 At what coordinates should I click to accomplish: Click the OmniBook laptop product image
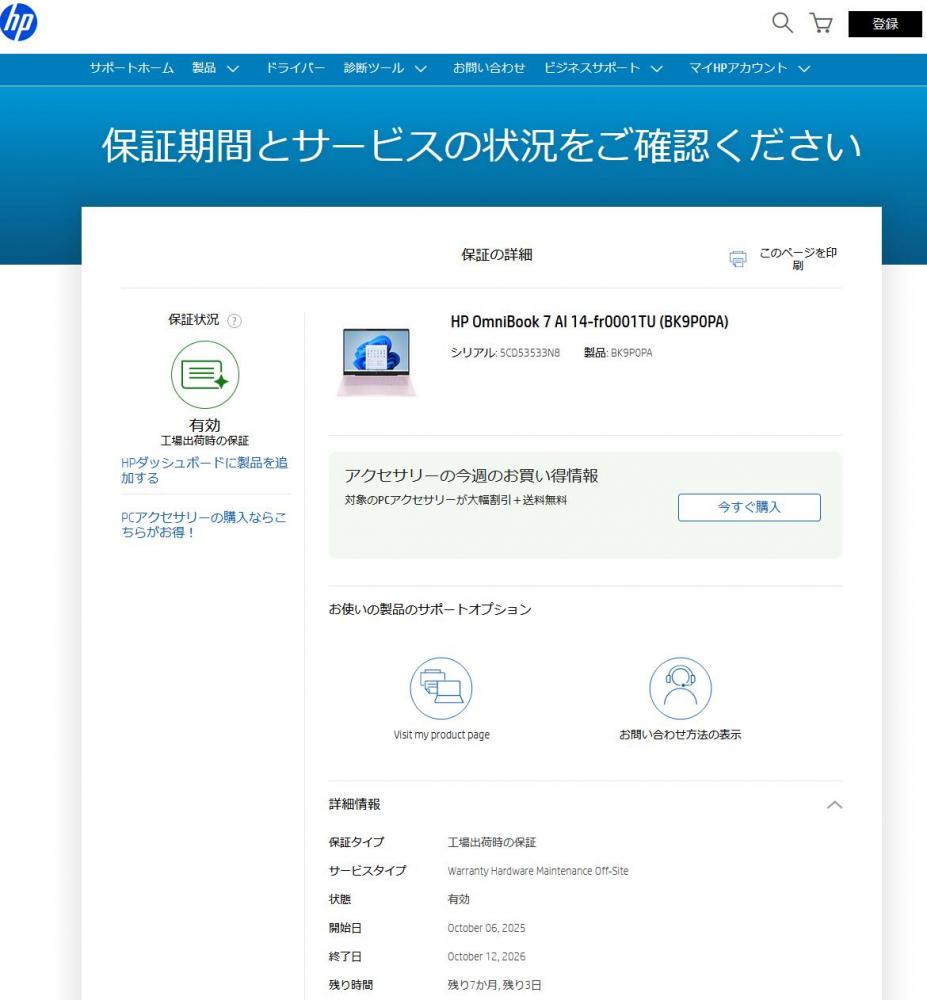376,362
